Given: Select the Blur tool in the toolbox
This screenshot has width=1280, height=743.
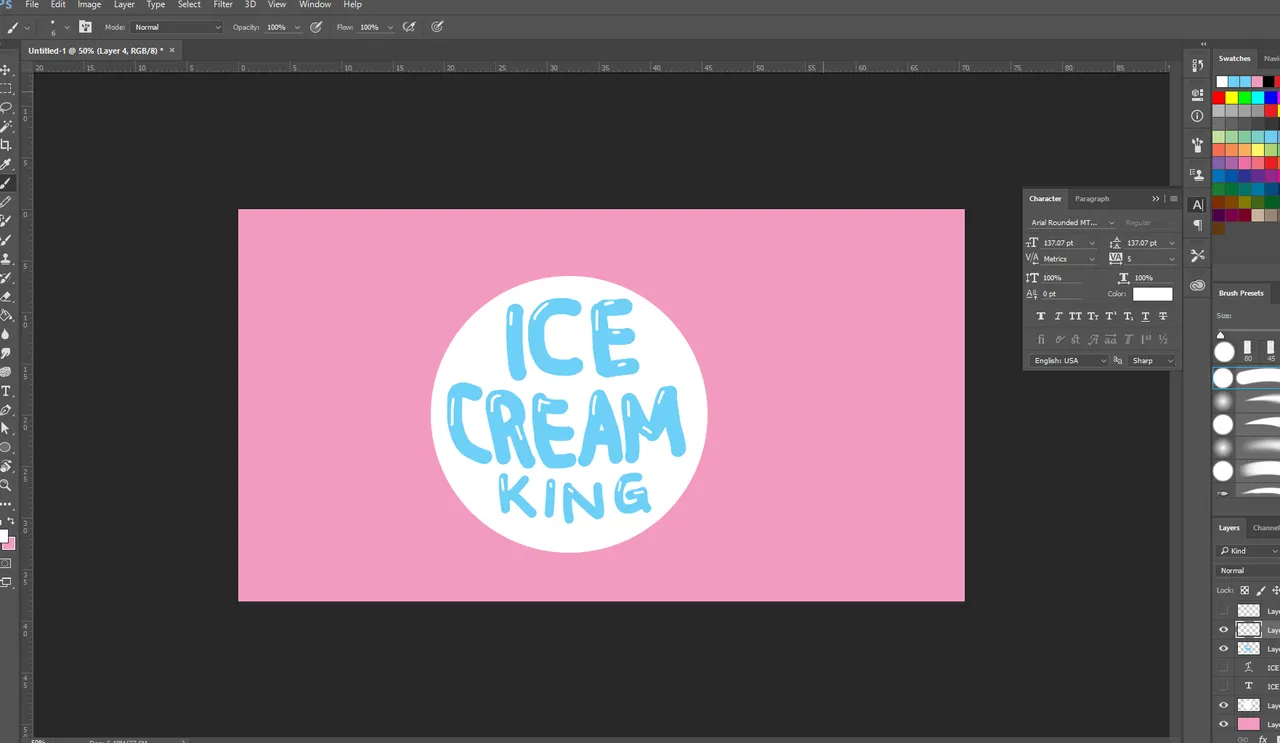Looking at the screenshot, I should [6, 335].
